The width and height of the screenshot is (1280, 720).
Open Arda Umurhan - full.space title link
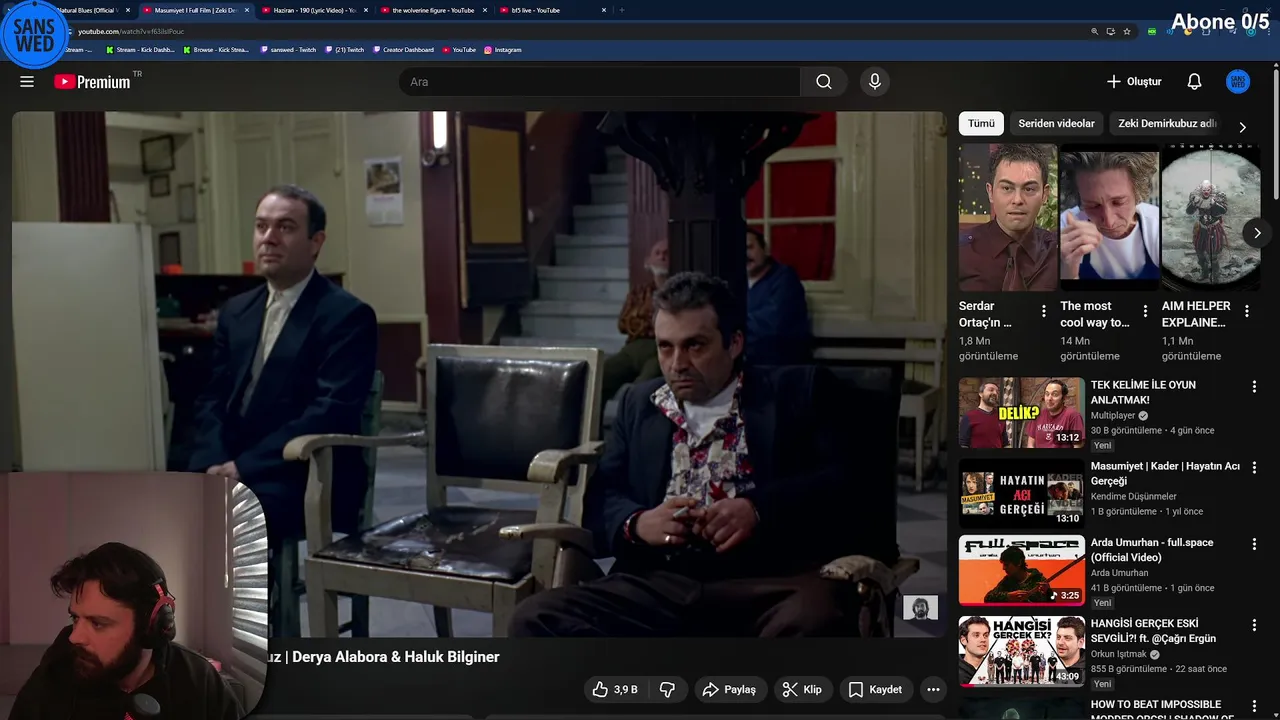tap(1152, 550)
